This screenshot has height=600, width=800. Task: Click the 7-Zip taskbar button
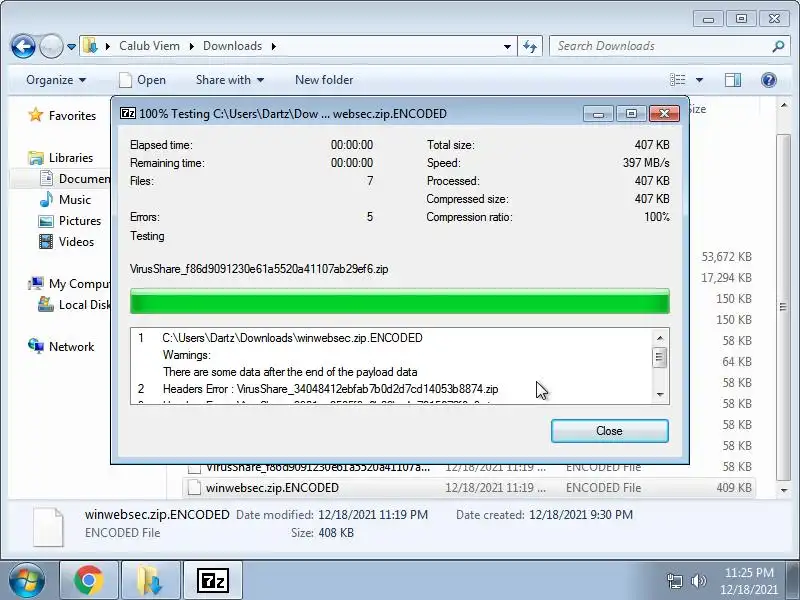point(213,581)
